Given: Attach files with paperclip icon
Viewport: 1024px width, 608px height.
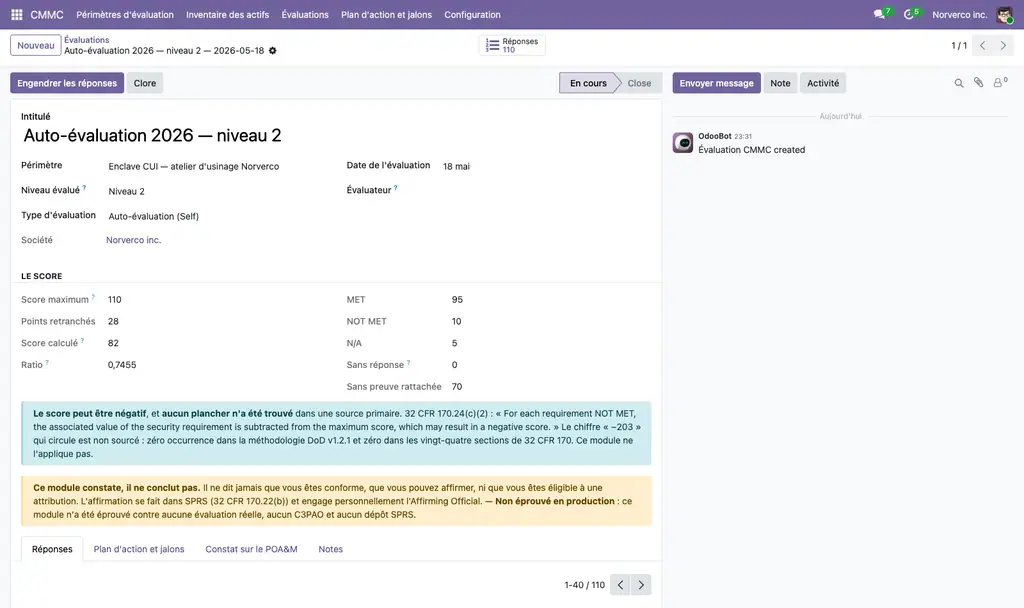Looking at the screenshot, I should (978, 82).
